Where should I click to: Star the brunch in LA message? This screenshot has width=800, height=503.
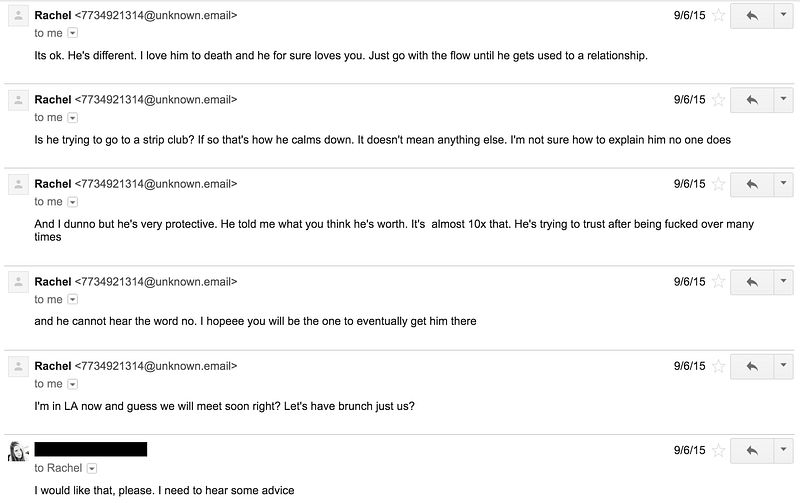tap(718, 366)
